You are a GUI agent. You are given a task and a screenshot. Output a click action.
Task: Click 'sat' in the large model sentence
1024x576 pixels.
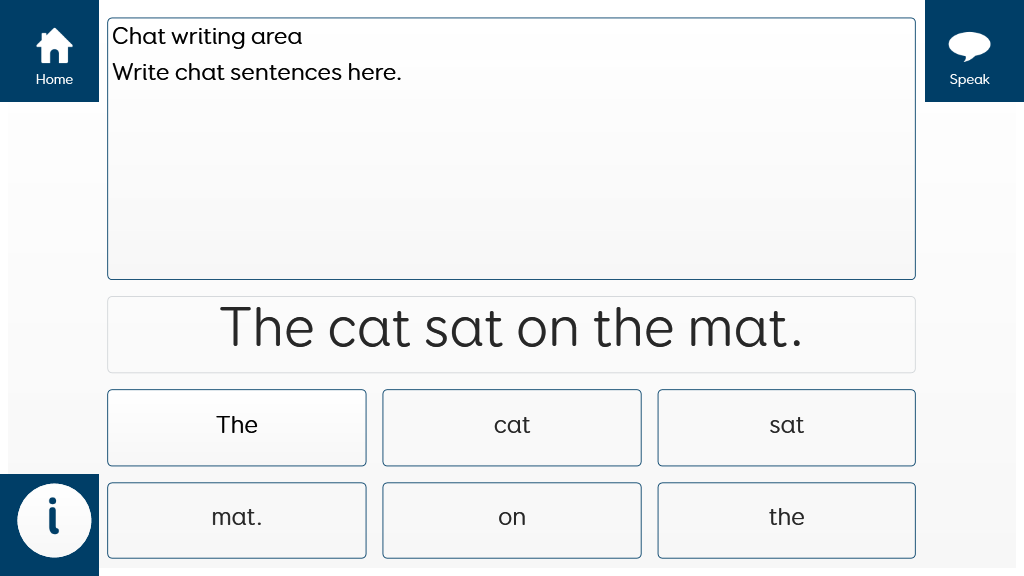463,329
